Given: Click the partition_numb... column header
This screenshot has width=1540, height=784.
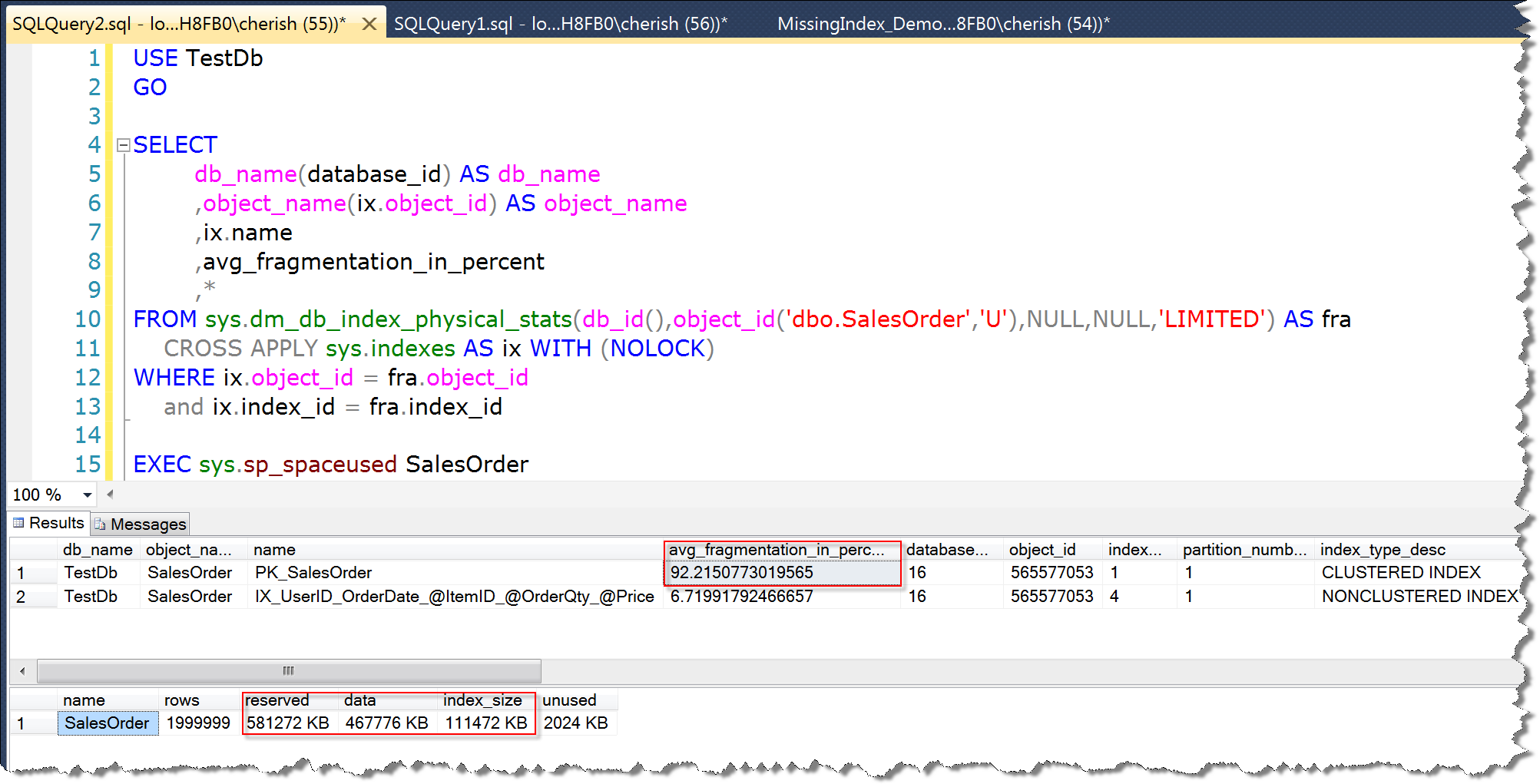Looking at the screenshot, I should [x=1245, y=550].
